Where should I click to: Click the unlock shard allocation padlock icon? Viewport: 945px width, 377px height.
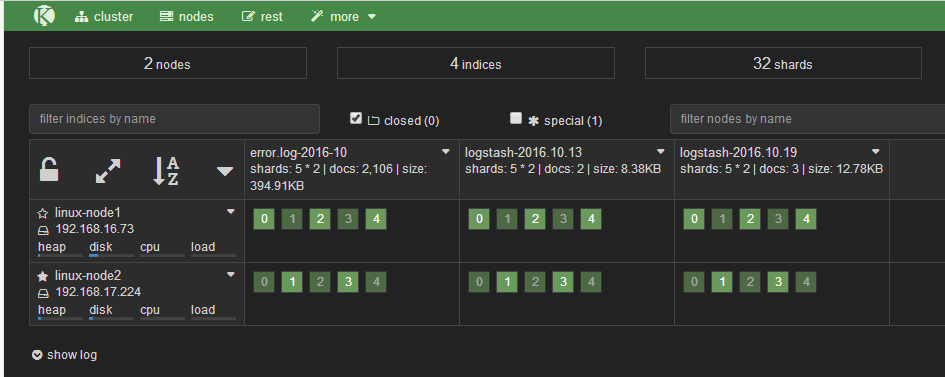49,170
